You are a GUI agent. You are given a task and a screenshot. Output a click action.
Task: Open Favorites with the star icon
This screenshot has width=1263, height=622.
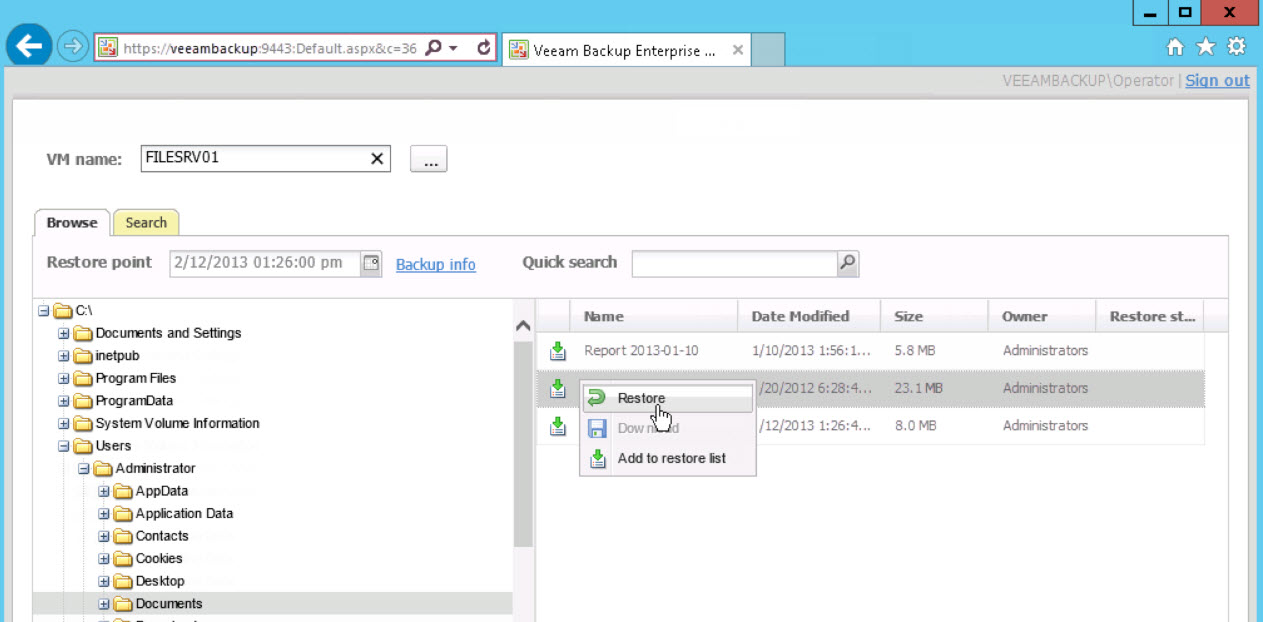click(x=1206, y=47)
